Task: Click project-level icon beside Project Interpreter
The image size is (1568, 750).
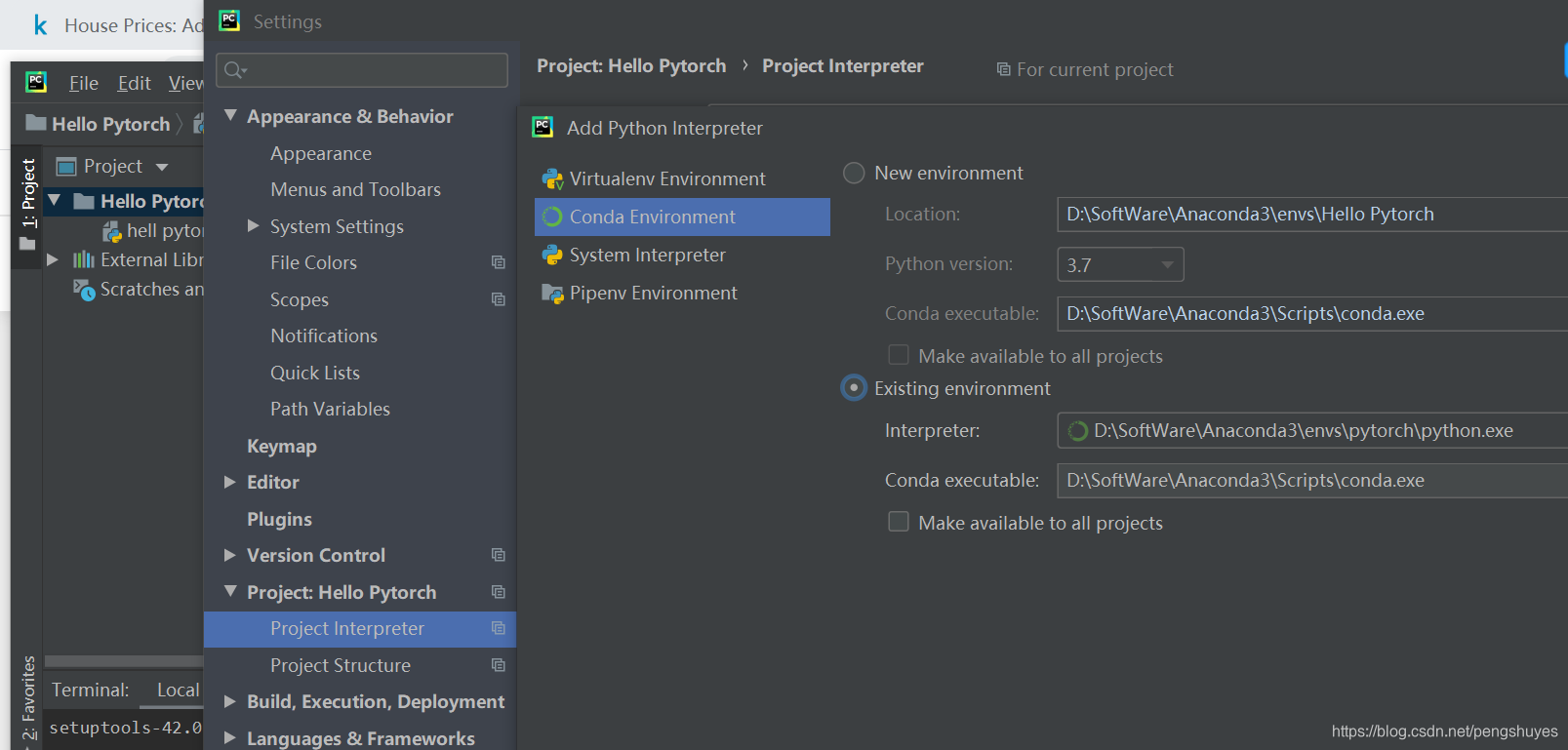Action: pyautogui.click(x=499, y=628)
